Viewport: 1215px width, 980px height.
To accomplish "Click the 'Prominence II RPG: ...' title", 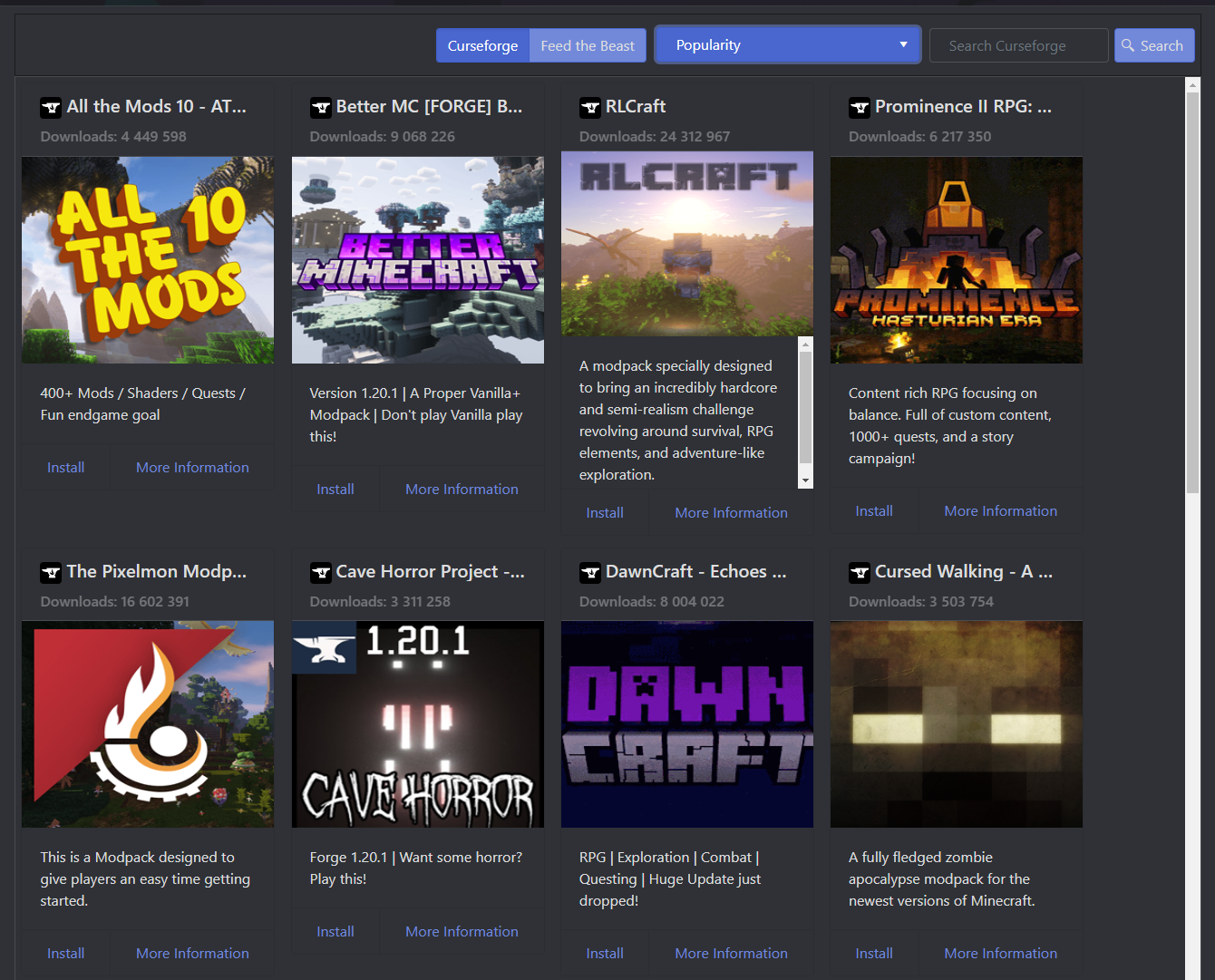I will (x=963, y=107).
